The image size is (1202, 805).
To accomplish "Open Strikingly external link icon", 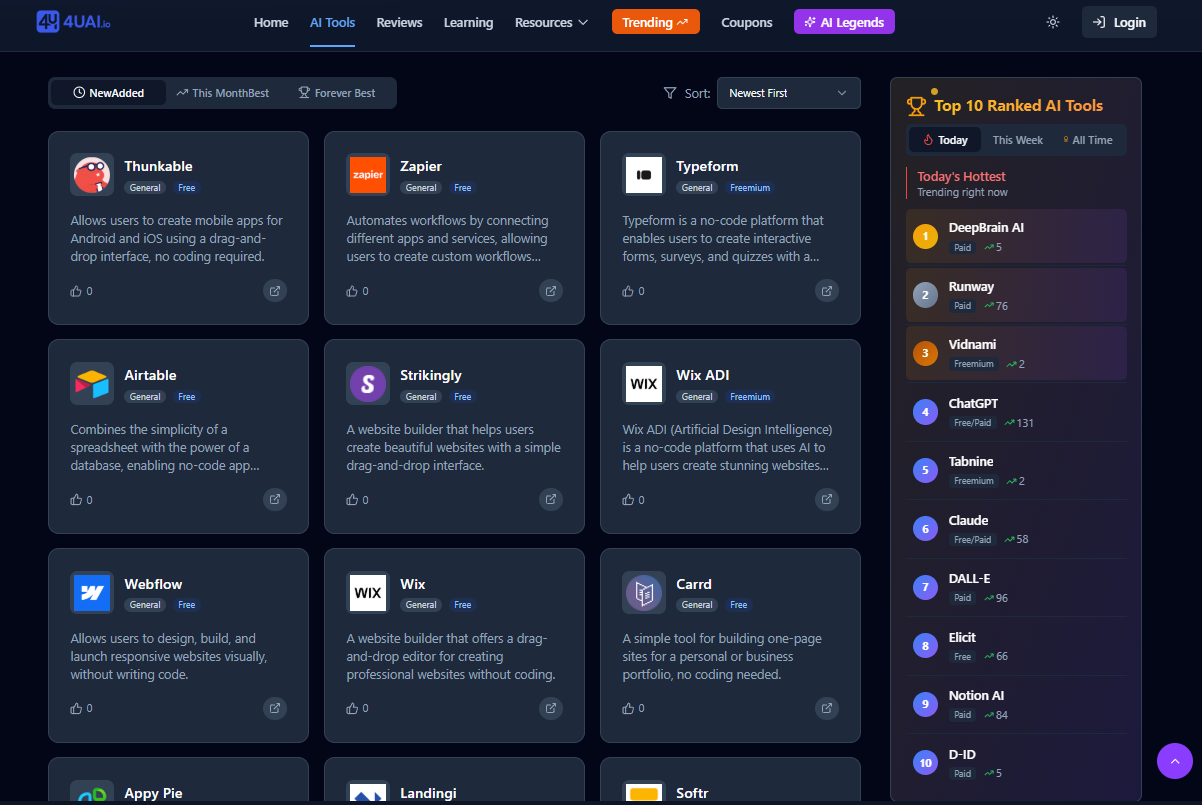I will point(551,499).
